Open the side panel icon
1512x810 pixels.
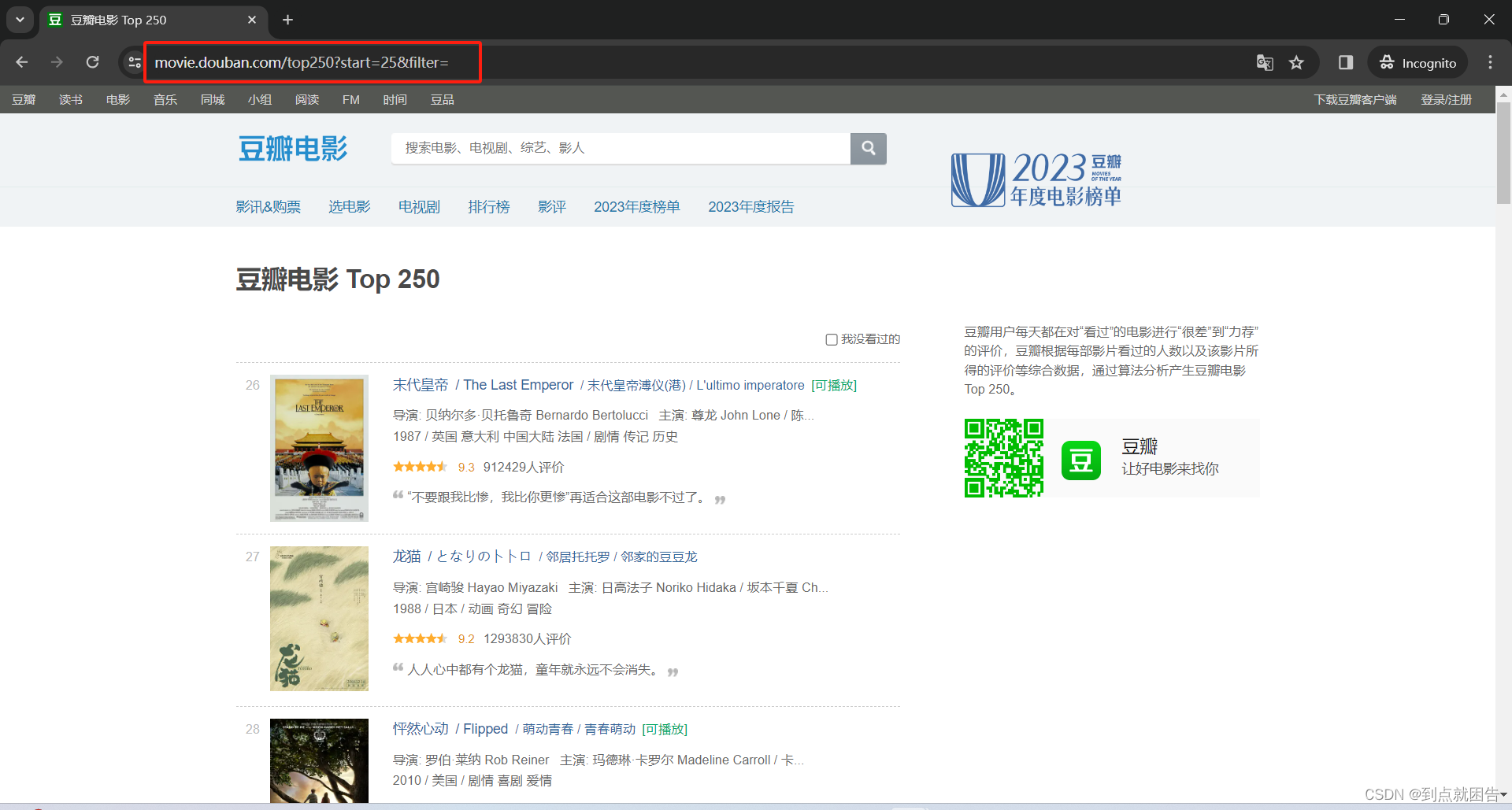pyautogui.click(x=1346, y=63)
